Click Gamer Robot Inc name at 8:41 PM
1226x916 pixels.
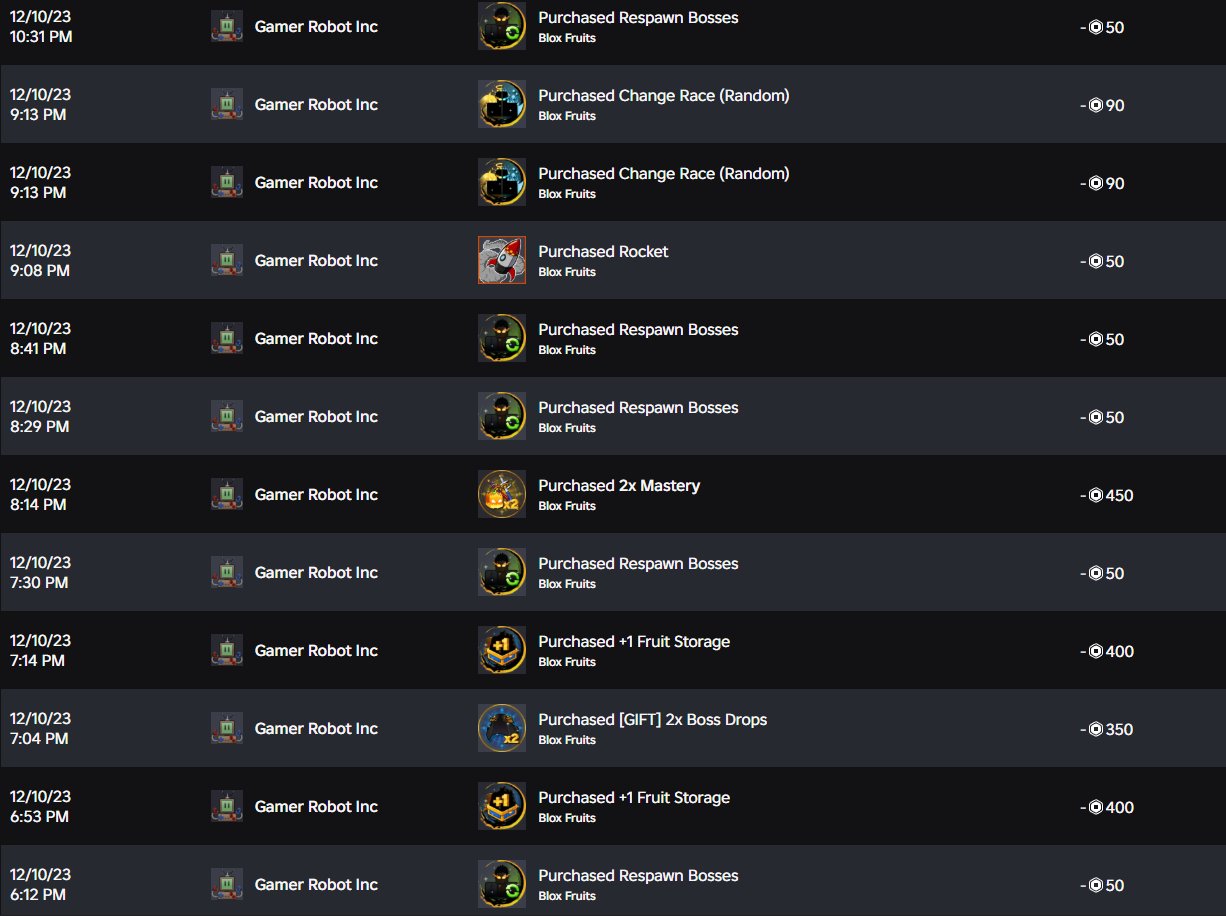pos(316,338)
